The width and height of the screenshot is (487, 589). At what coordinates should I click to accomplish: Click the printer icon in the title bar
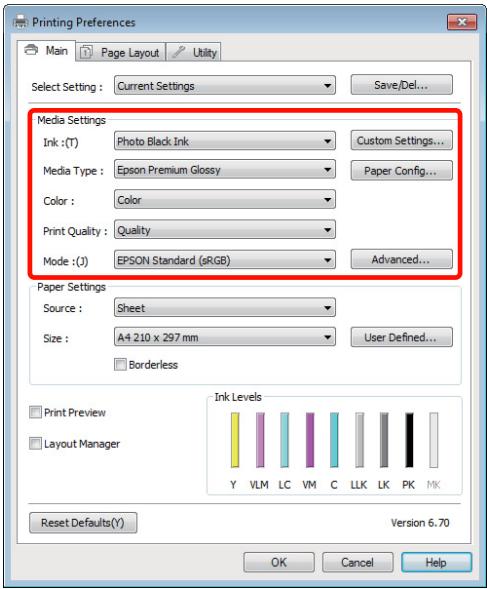21,22
